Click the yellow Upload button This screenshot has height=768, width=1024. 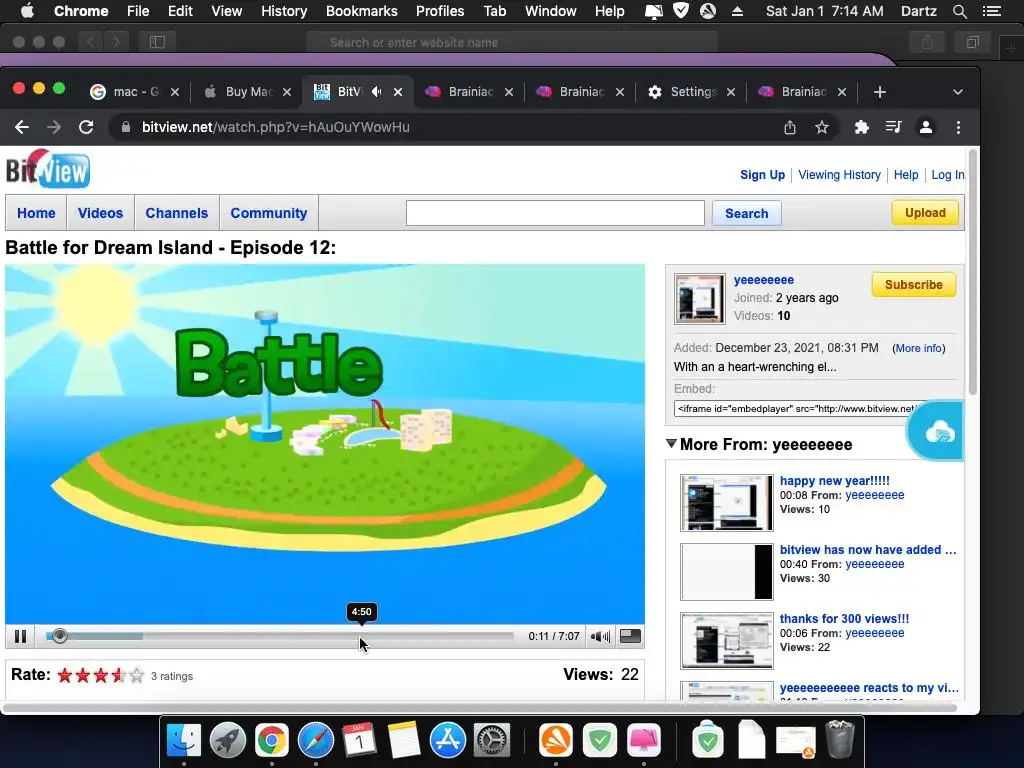925,213
